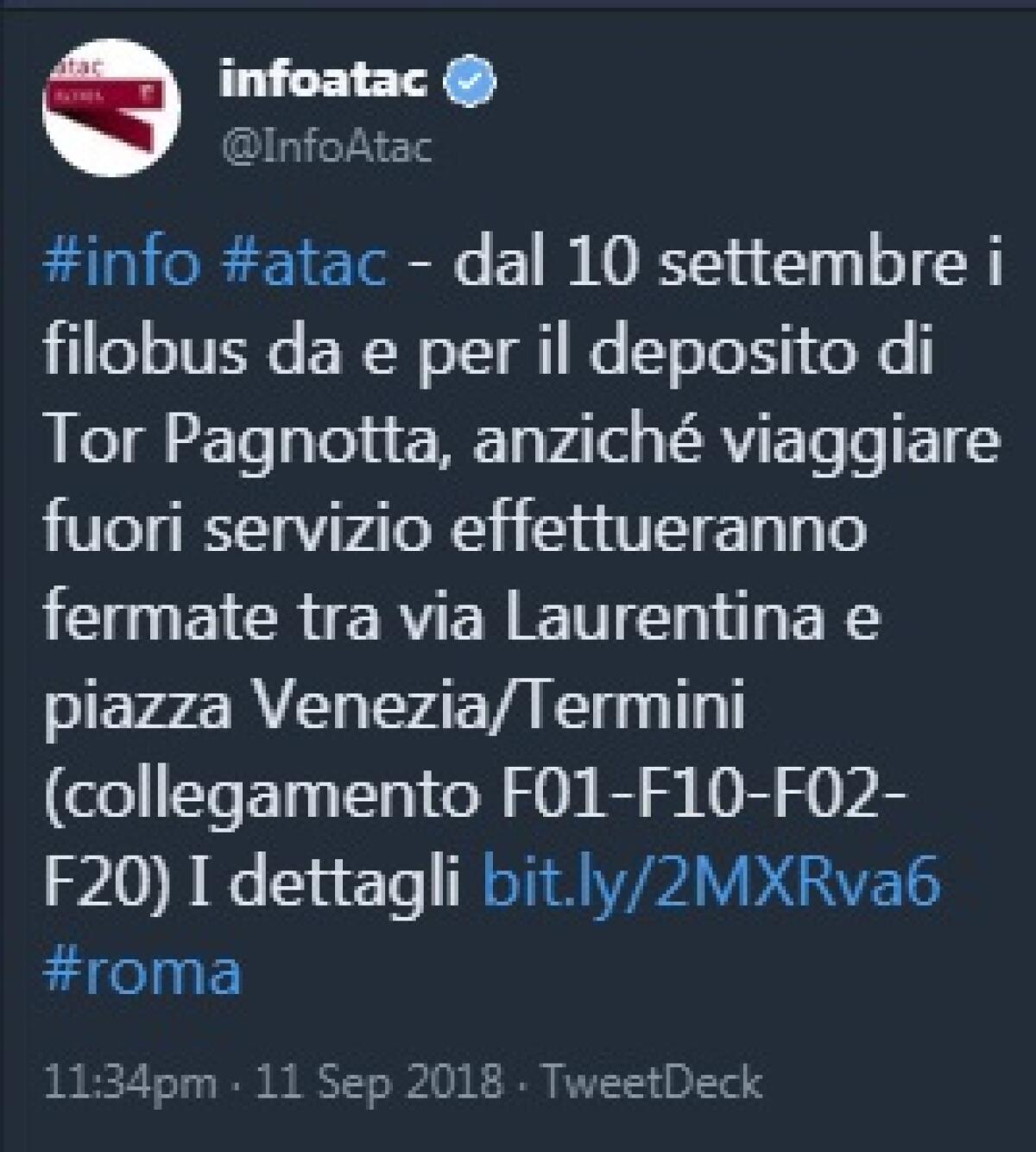Image resolution: width=1036 pixels, height=1152 pixels.
Task: Open the #info hashtag
Action: [x=121, y=263]
